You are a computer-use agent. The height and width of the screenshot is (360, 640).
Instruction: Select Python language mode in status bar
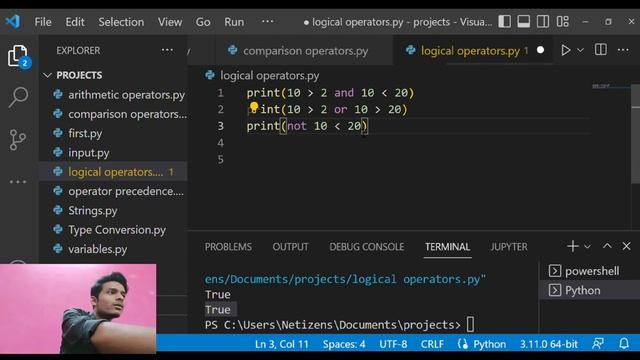coord(489,344)
